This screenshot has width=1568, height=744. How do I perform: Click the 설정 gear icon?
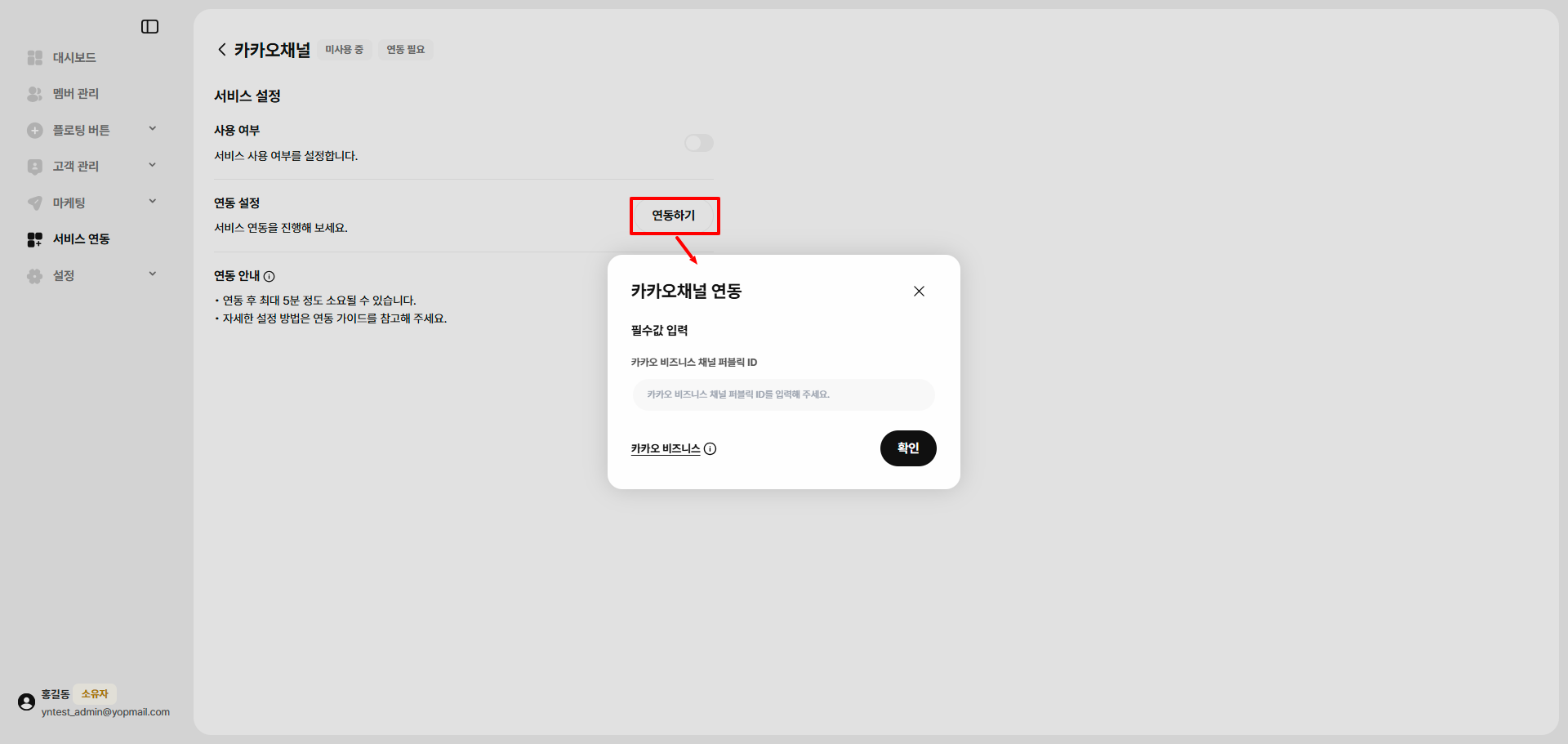click(35, 276)
